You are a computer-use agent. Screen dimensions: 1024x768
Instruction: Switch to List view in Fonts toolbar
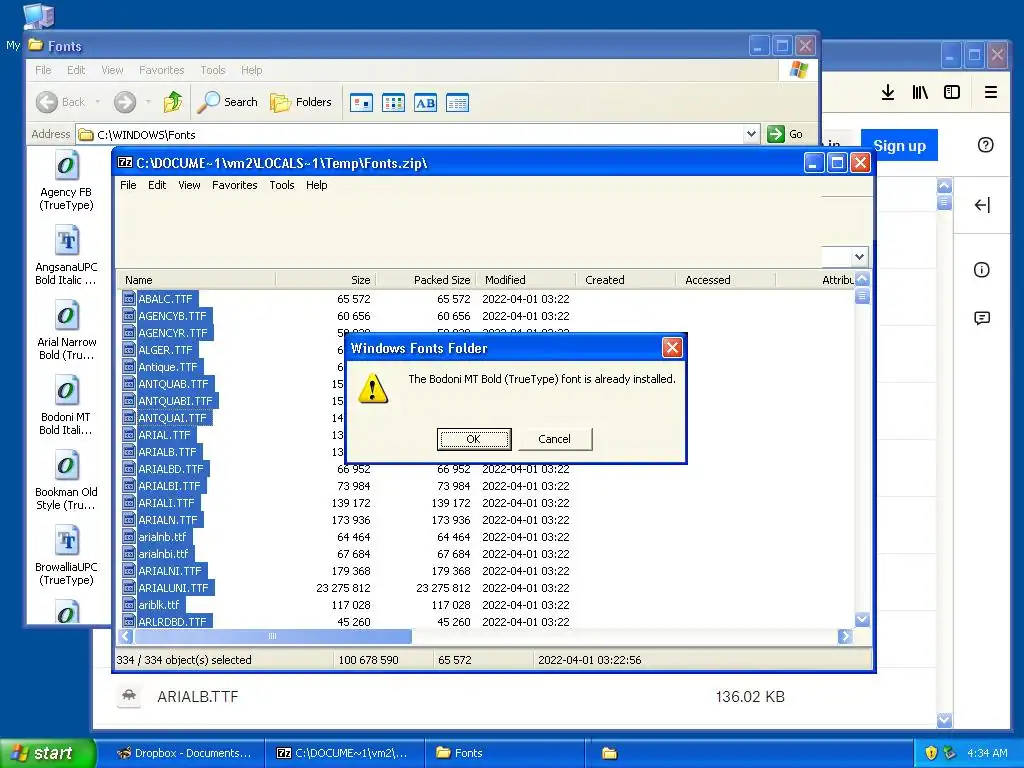pyautogui.click(x=393, y=103)
